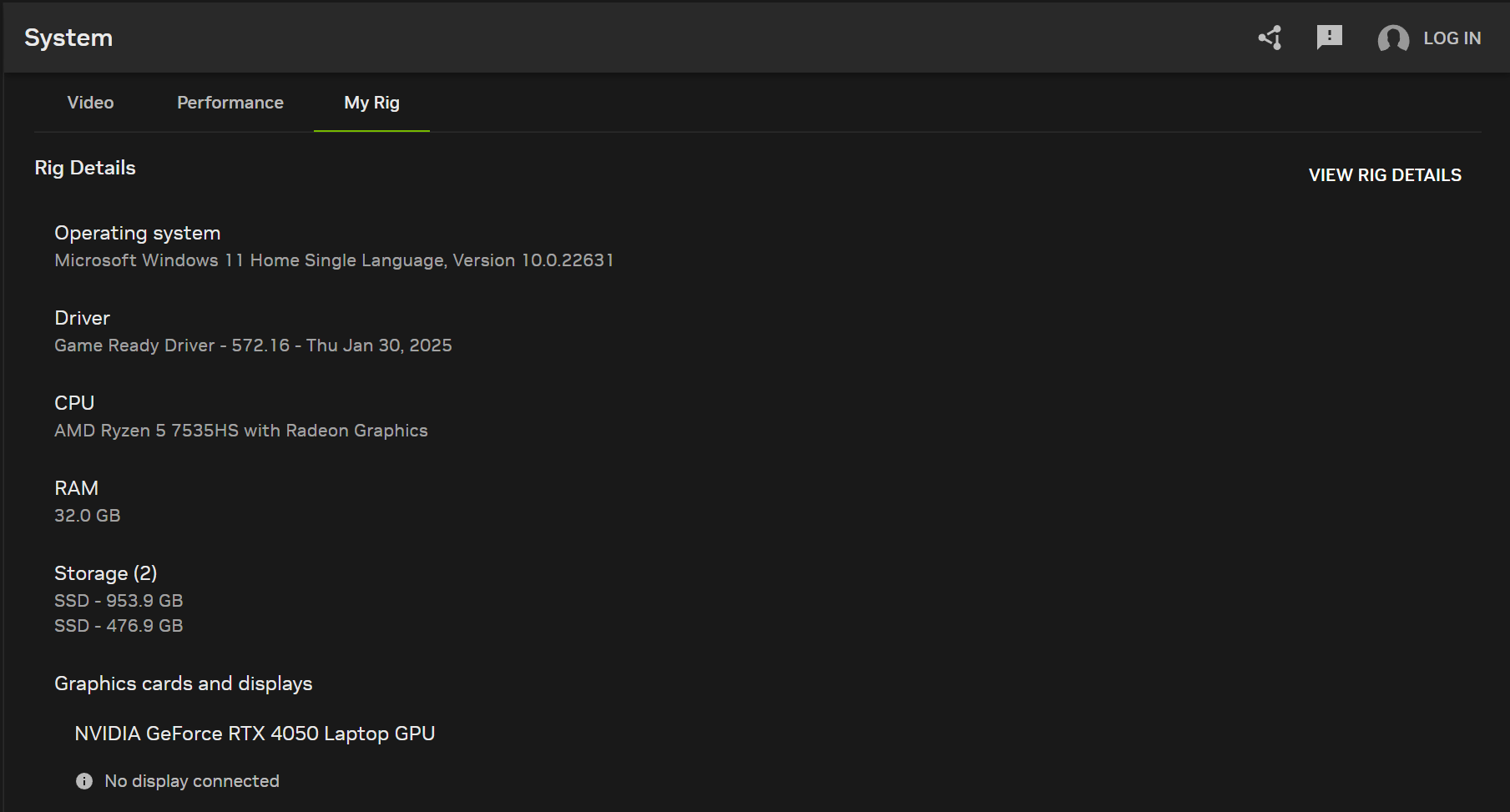Click the Game Ready Driver 572.16 entry
This screenshot has width=1510, height=812.
[253, 345]
